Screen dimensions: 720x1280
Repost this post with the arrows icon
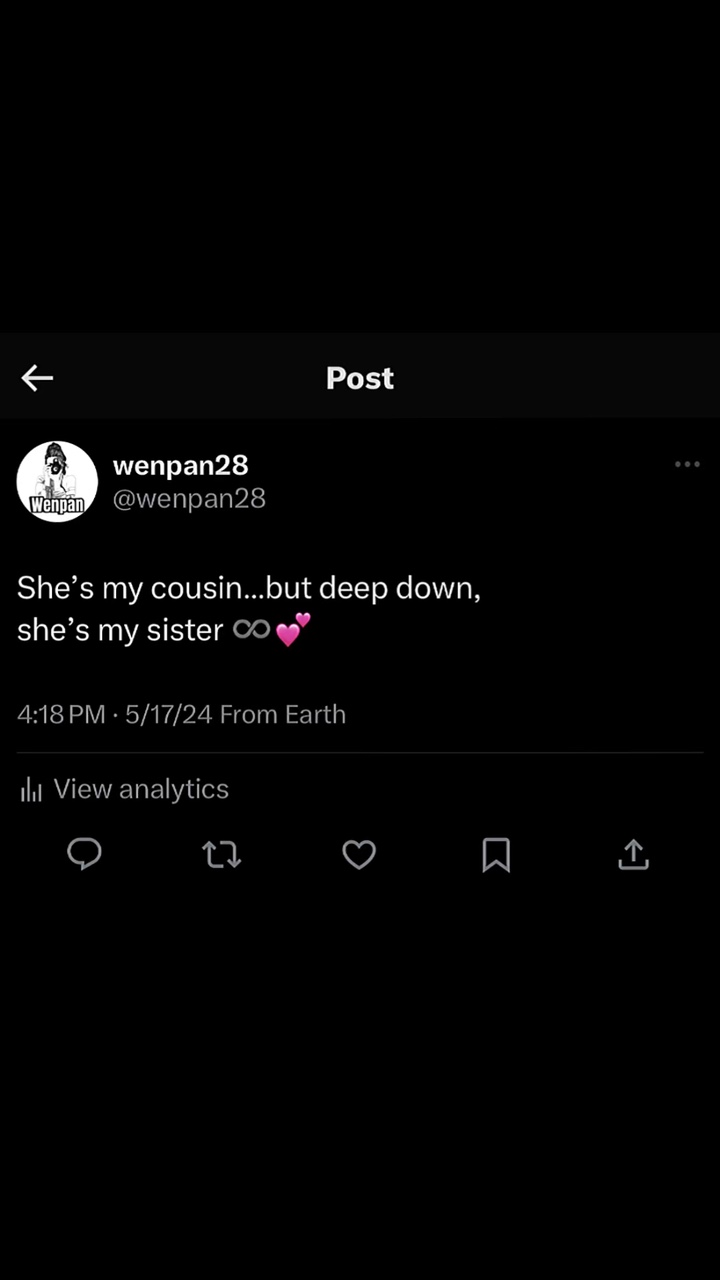click(221, 855)
